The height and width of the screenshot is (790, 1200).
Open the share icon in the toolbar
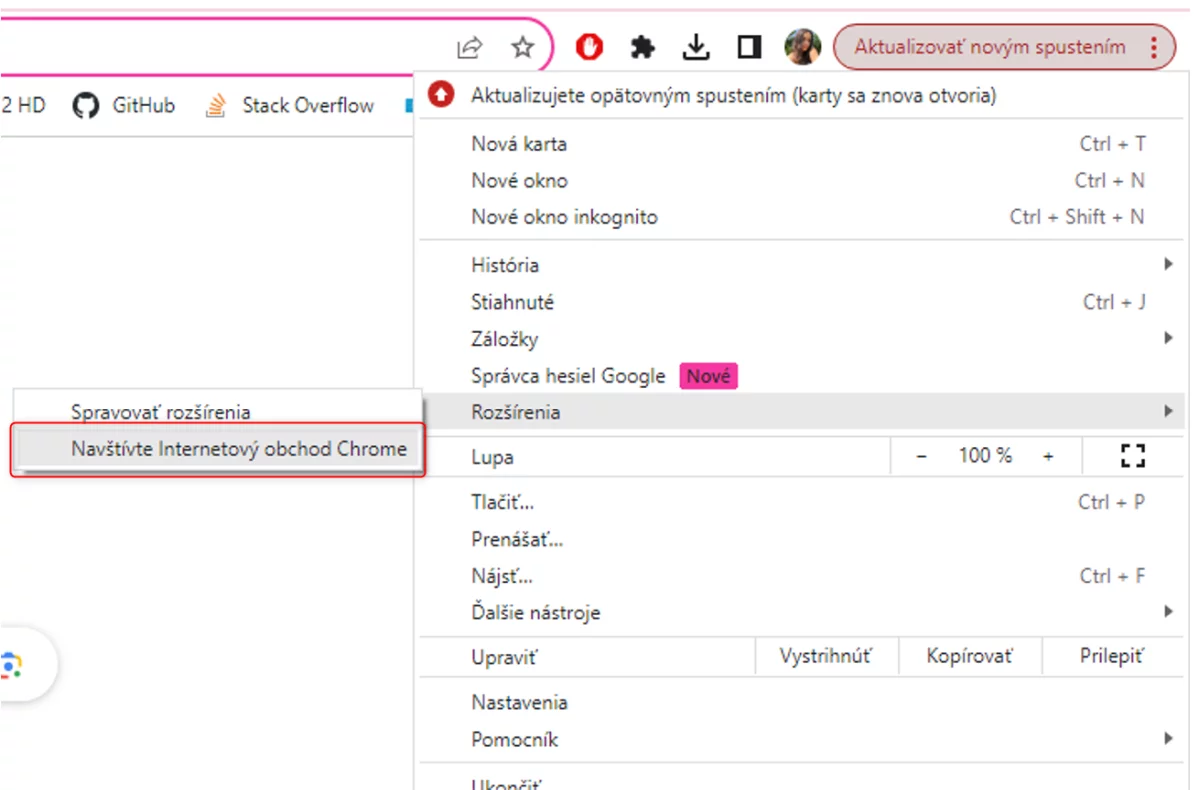[x=470, y=47]
